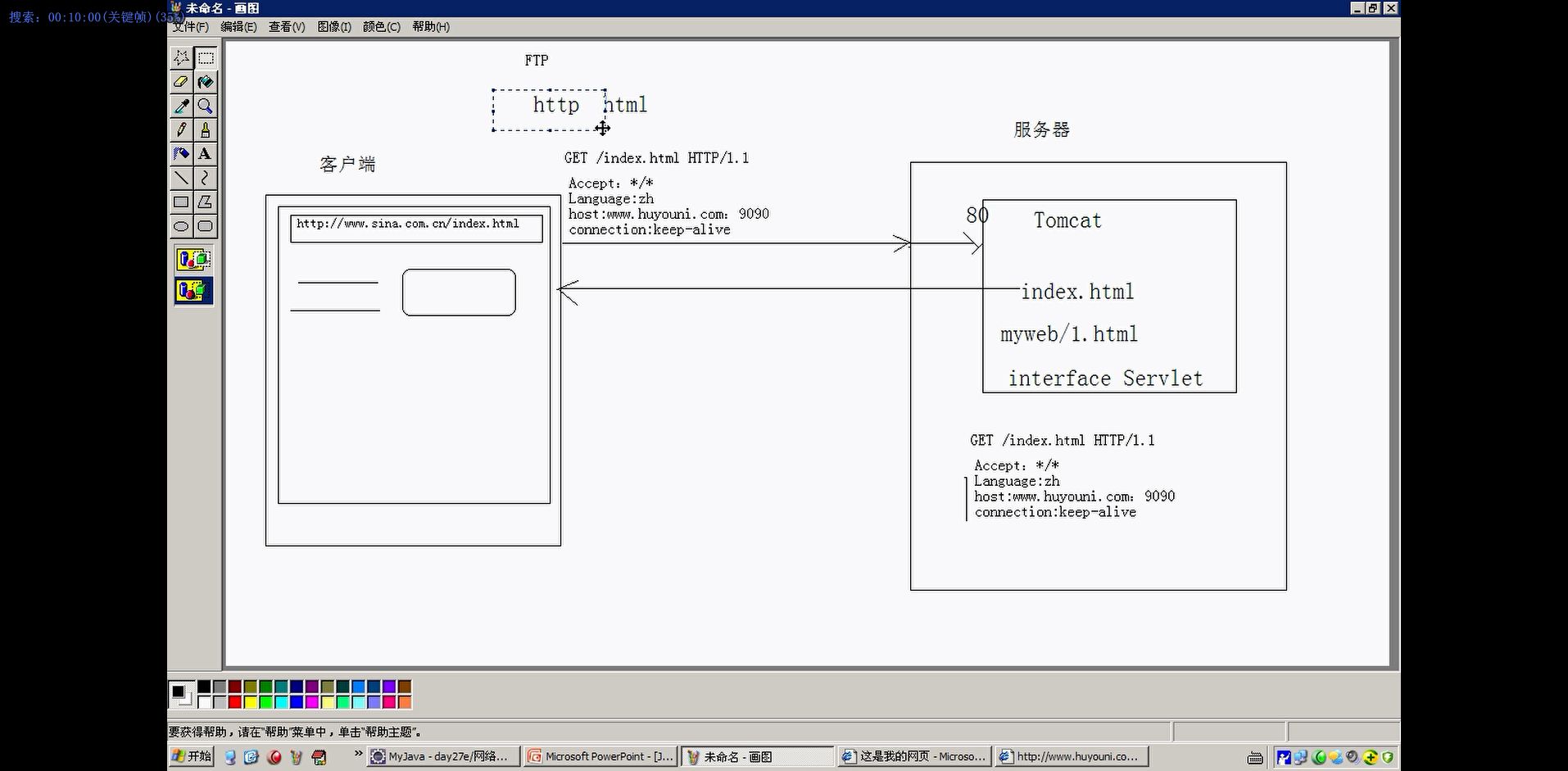Select the straight Line tool
The width and height of the screenshot is (1568, 771).
pos(182,178)
